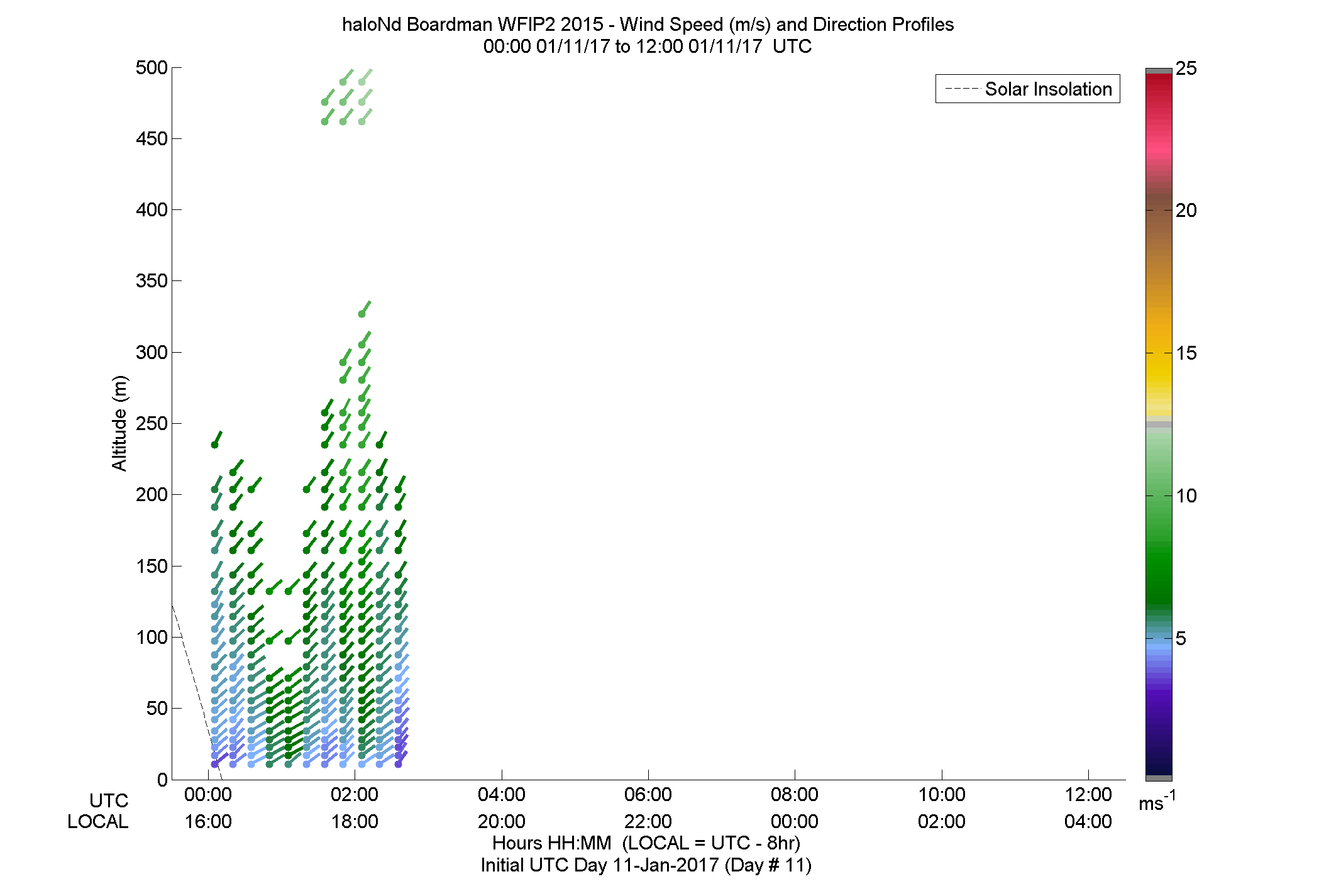Click the ms-1 colorbar unit label
The height and width of the screenshot is (896, 1319).
[x=1157, y=802]
